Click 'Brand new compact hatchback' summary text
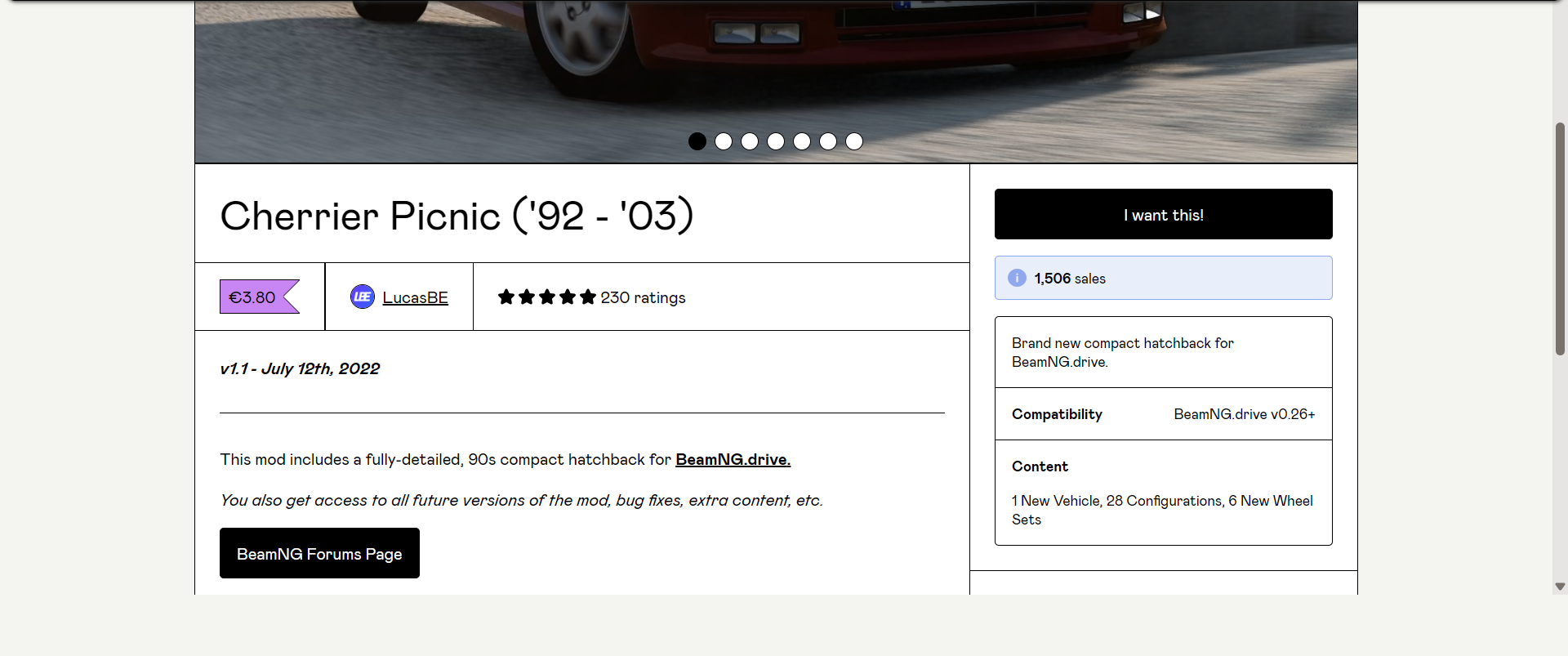Image resolution: width=1568 pixels, height=656 pixels. pyautogui.click(x=1123, y=352)
